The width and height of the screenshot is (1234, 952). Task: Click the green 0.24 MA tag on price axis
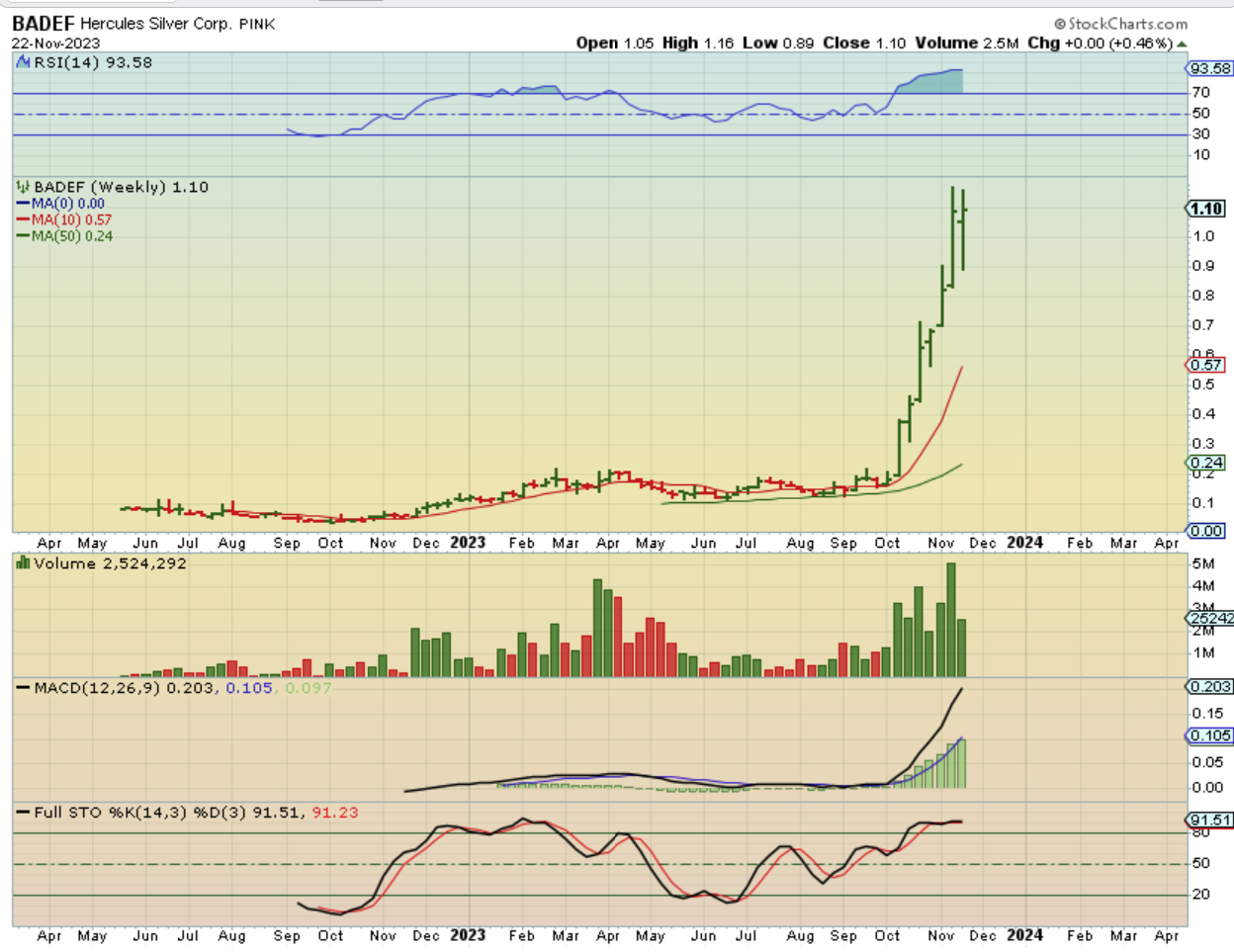tap(1206, 463)
